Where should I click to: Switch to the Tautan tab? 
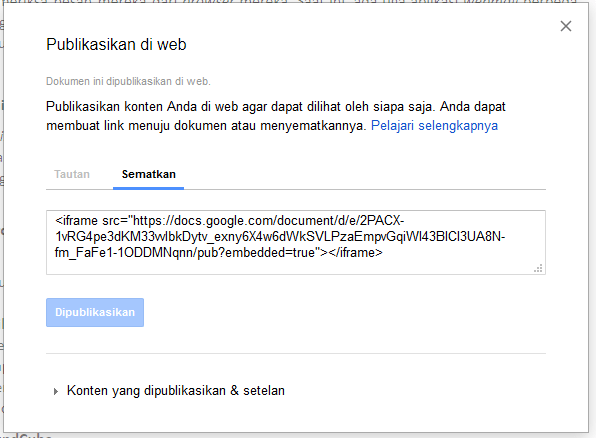tap(72, 174)
